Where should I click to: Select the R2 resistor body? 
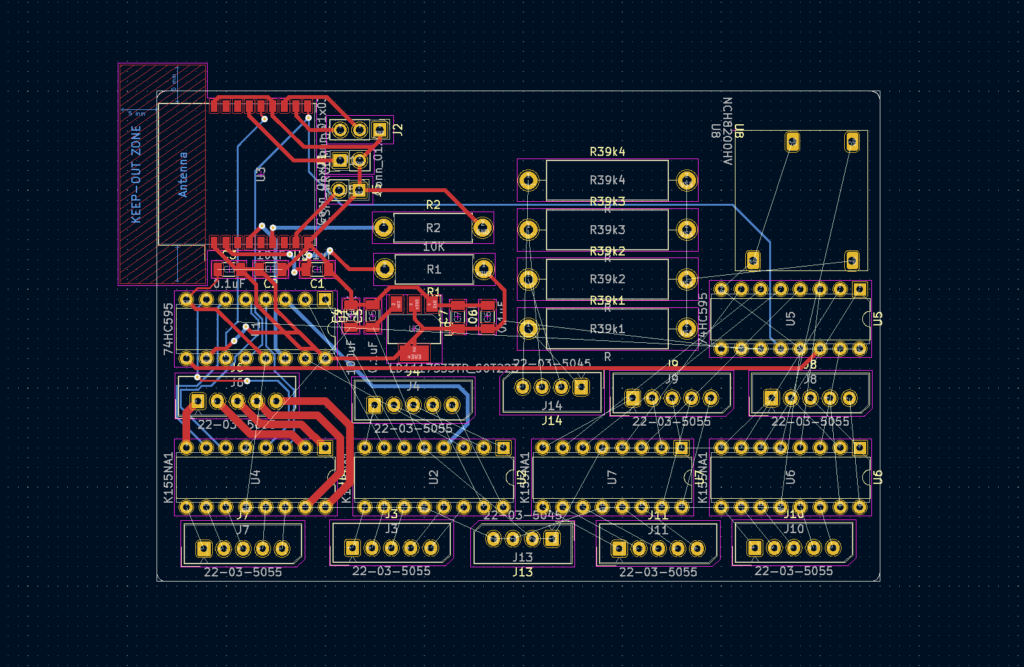(433, 229)
